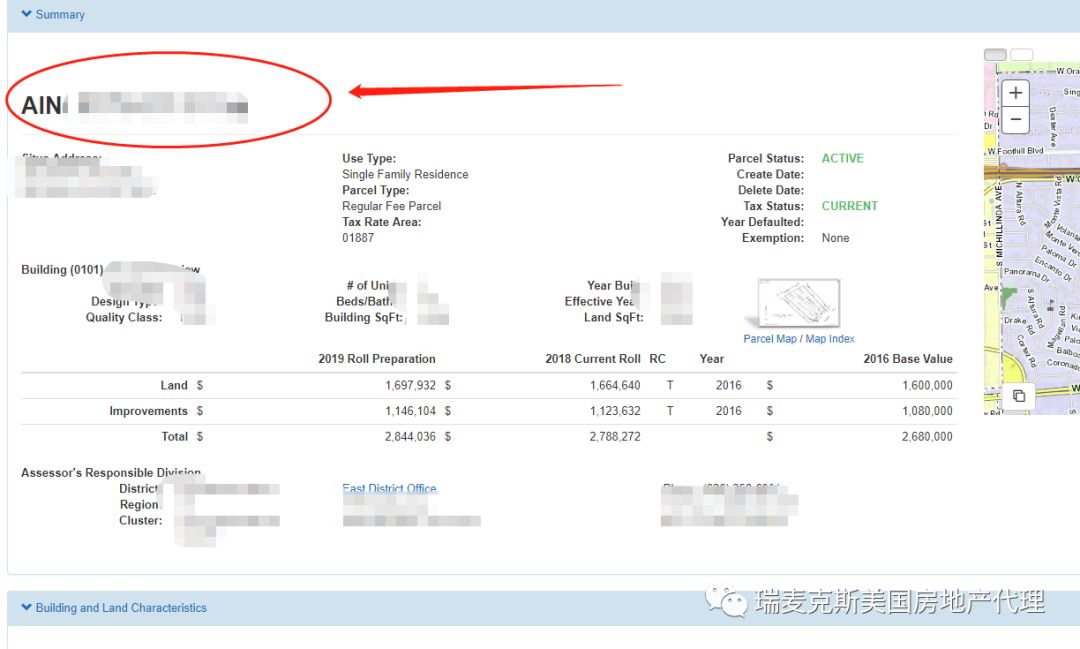1080x649 pixels.
Task: Open the Map Index link
Action: point(830,339)
